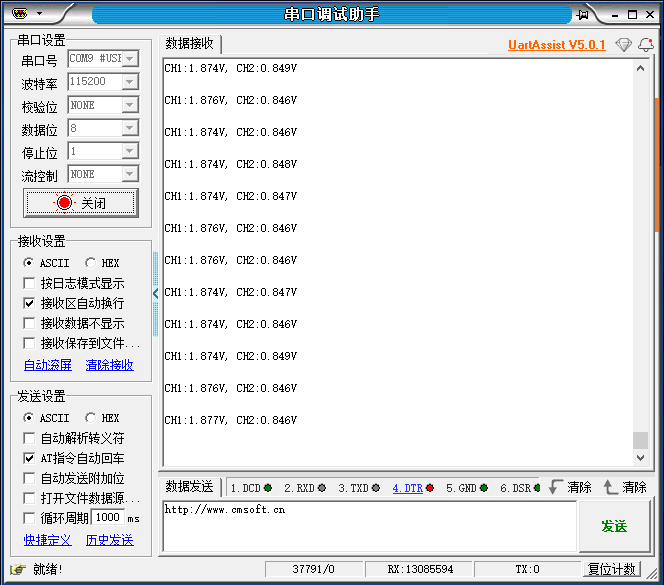The height and width of the screenshot is (585, 664).
Task: Click downward arrow 清除 clear button
Action: tap(570, 487)
